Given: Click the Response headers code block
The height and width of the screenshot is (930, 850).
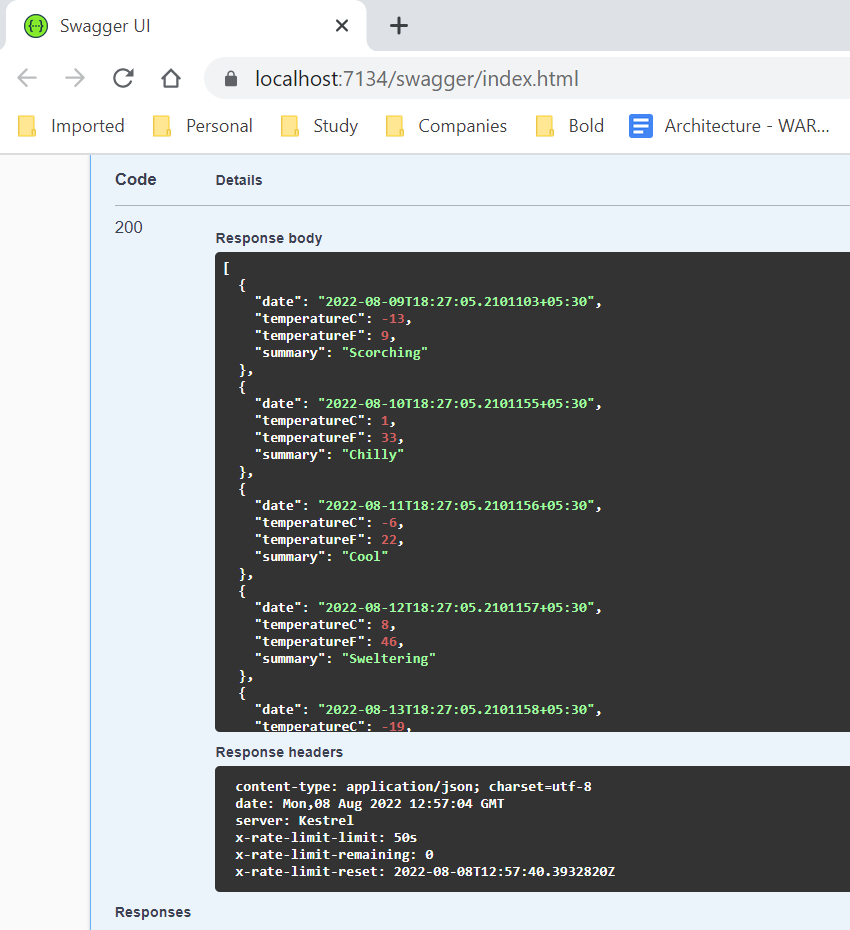Looking at the screenshot, I should coord(530,828).
